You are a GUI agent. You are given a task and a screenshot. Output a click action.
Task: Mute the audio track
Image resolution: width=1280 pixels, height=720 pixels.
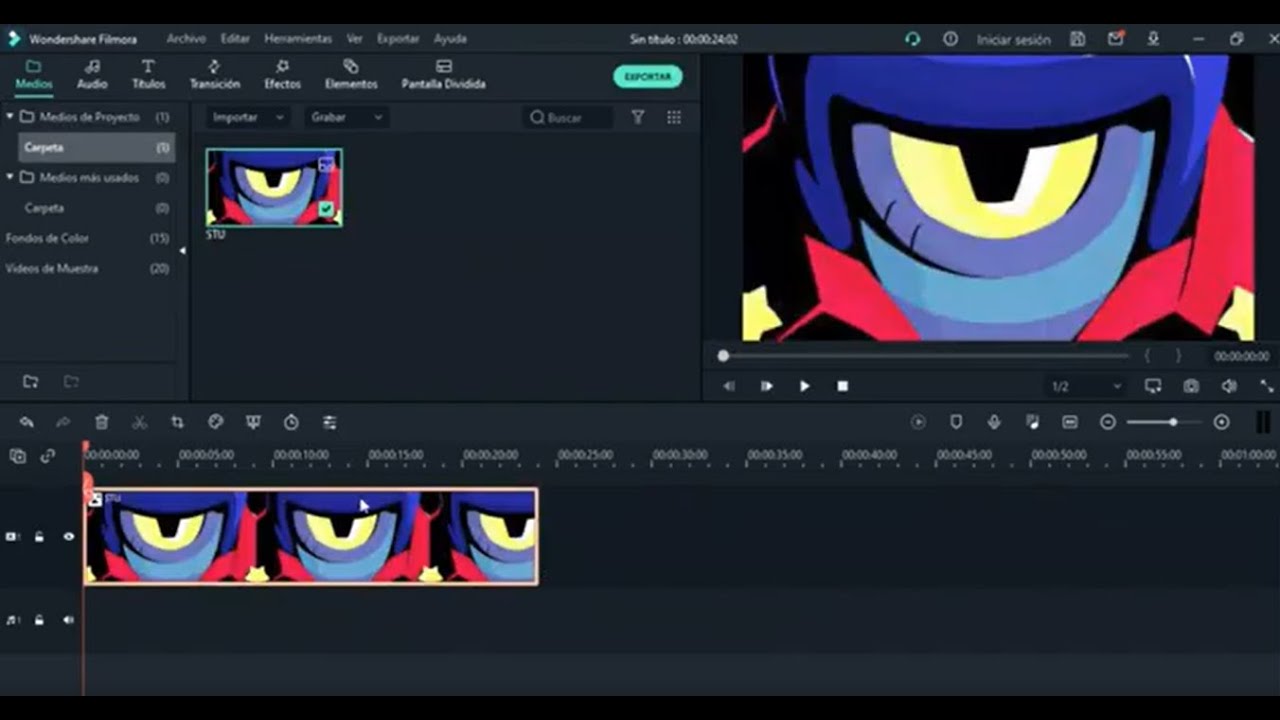69,620
